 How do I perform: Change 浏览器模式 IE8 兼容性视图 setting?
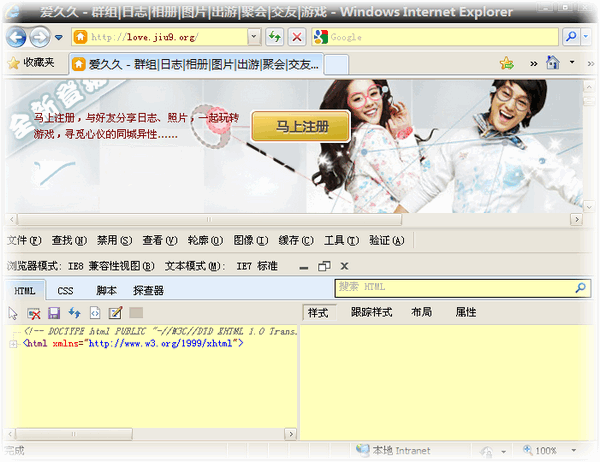point(80,266)
